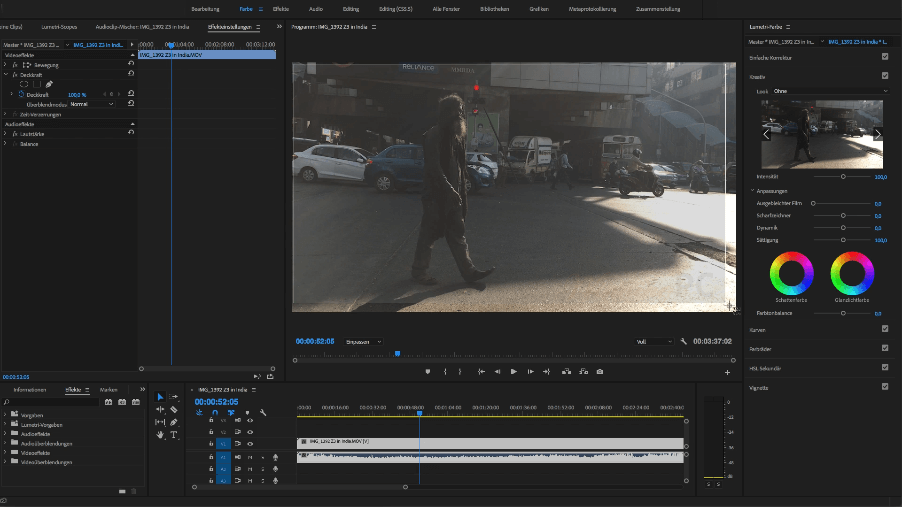Open the Informationen tab
Viewport: 902px width, 507px height.
click(30, 390)
